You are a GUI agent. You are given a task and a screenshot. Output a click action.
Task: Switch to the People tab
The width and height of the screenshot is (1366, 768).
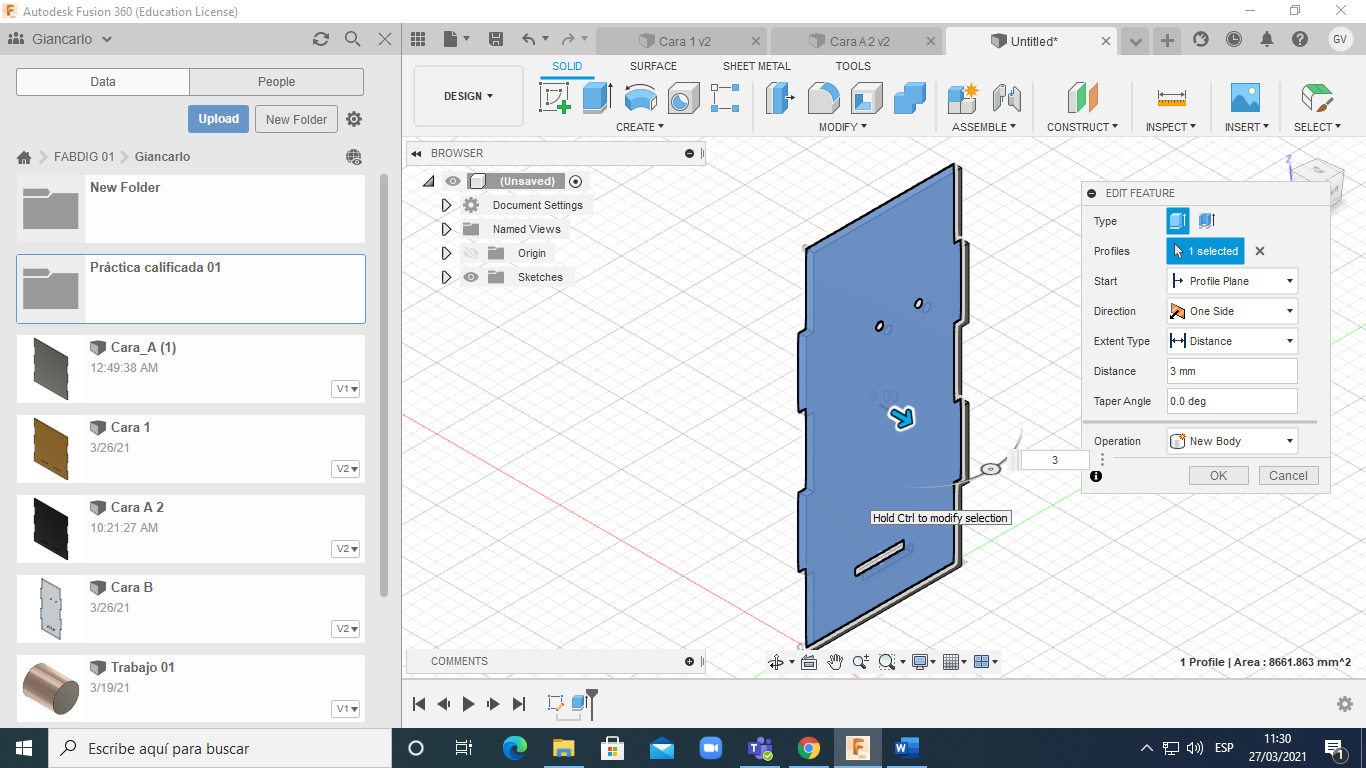point(276,82)
